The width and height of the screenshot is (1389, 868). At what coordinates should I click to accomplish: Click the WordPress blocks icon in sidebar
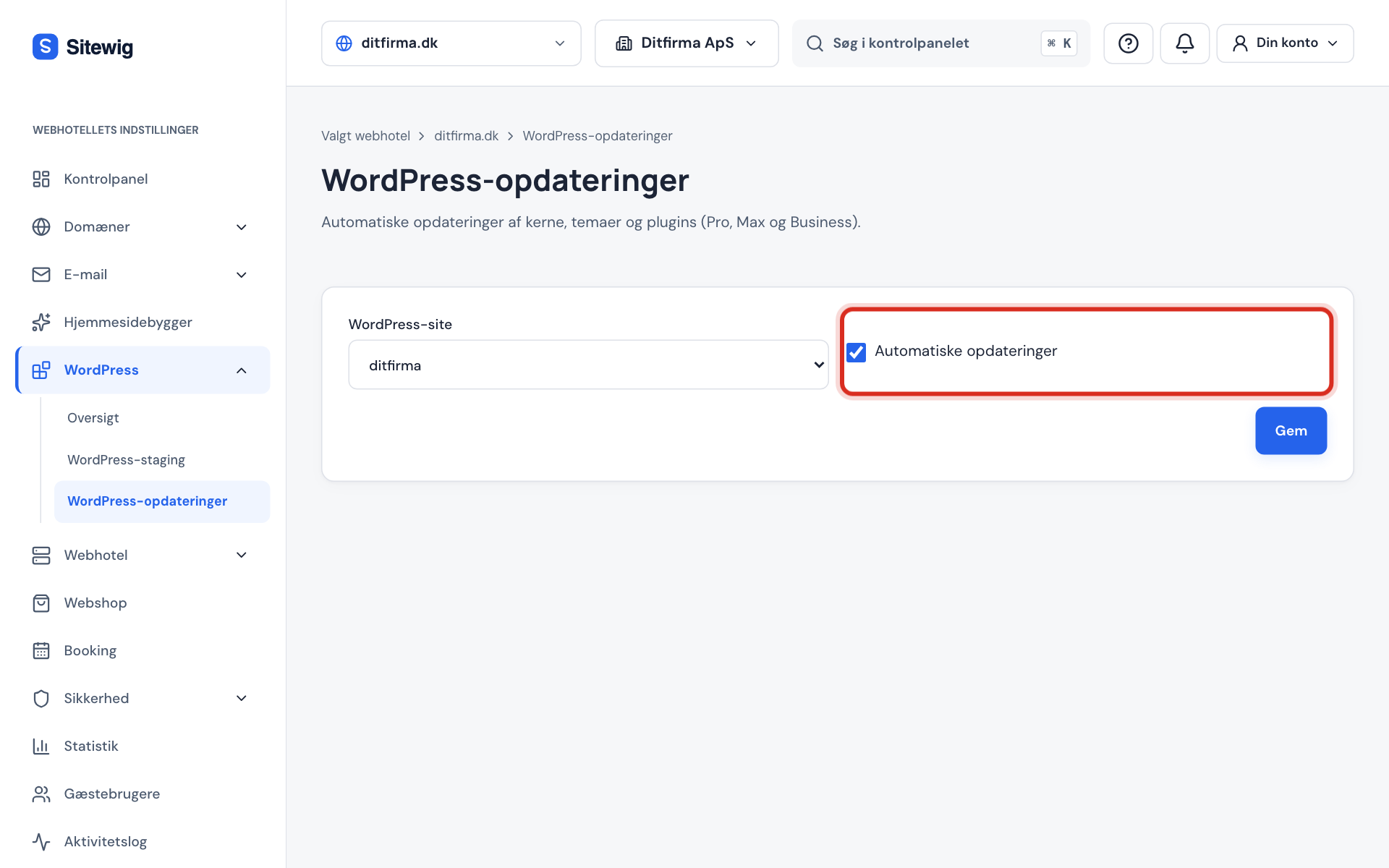[x=41, y=370]
